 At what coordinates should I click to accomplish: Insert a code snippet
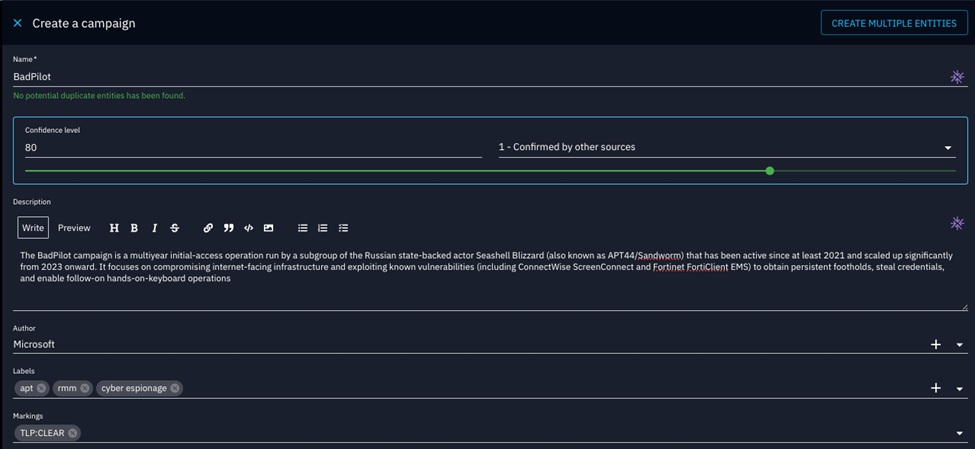[248, 228]
